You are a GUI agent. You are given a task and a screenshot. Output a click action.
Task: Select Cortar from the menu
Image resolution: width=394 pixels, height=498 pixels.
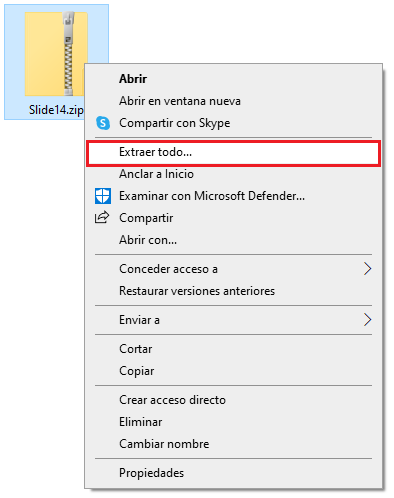tap(233, 349)
